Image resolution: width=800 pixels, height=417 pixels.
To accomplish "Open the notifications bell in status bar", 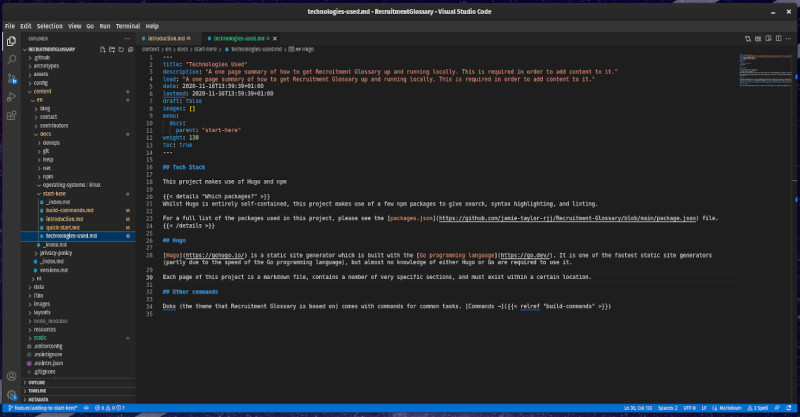I will 789,408.
